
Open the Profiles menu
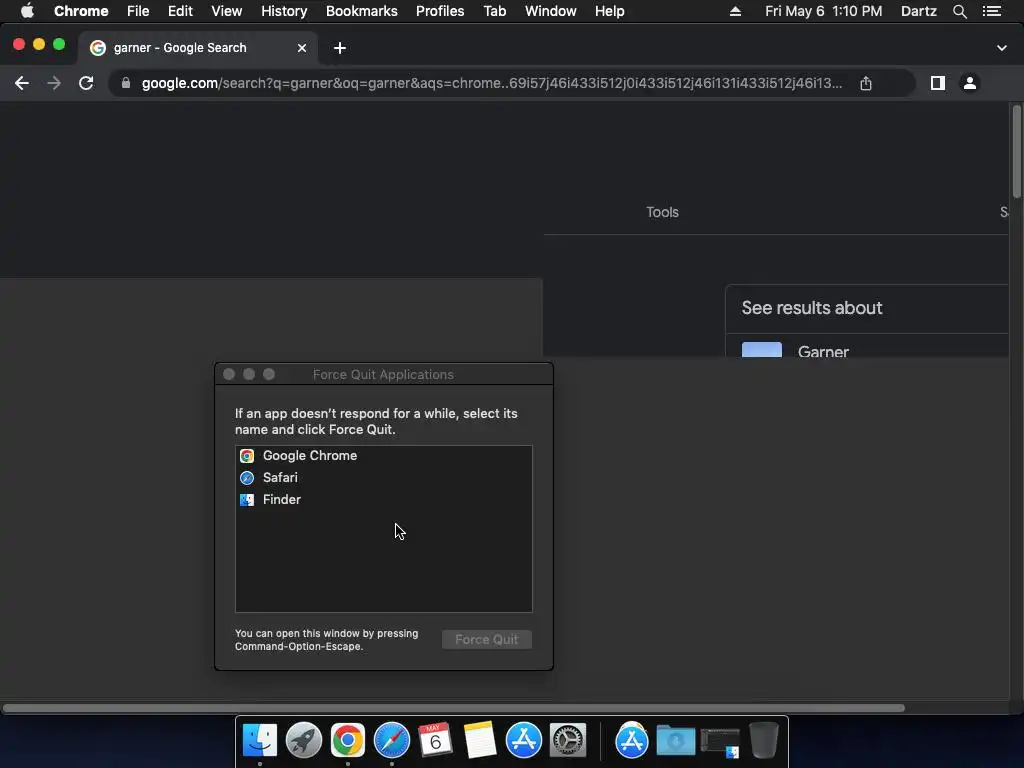pos(440,11)
